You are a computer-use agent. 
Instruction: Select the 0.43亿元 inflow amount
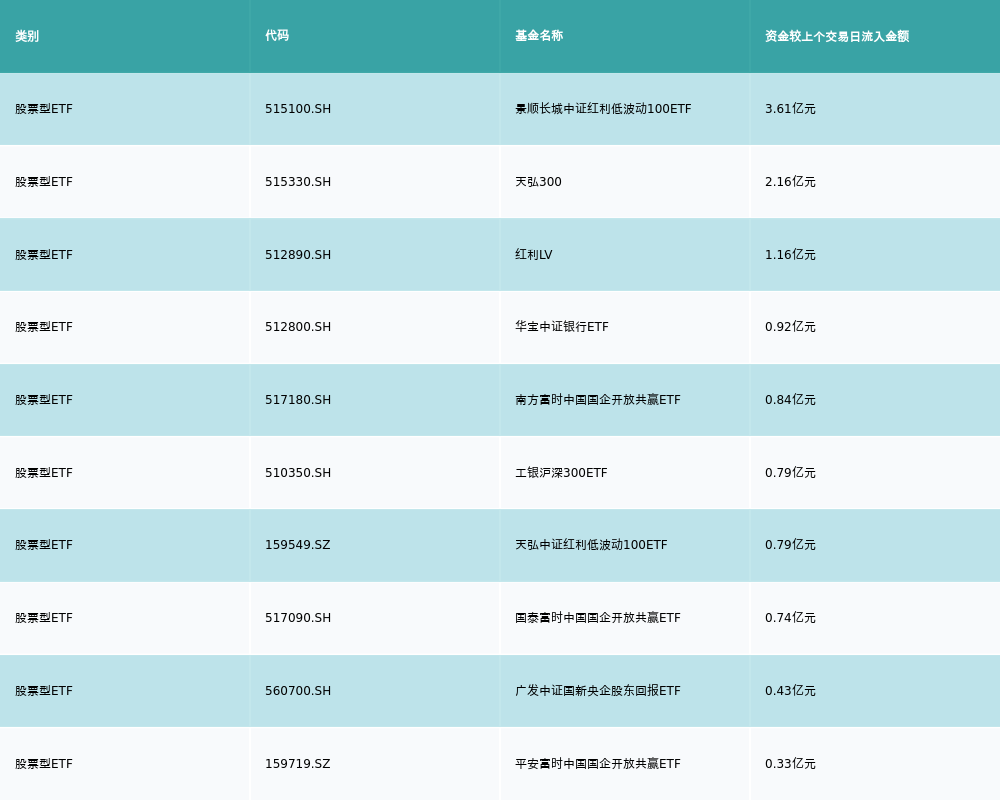click(790, 691)
